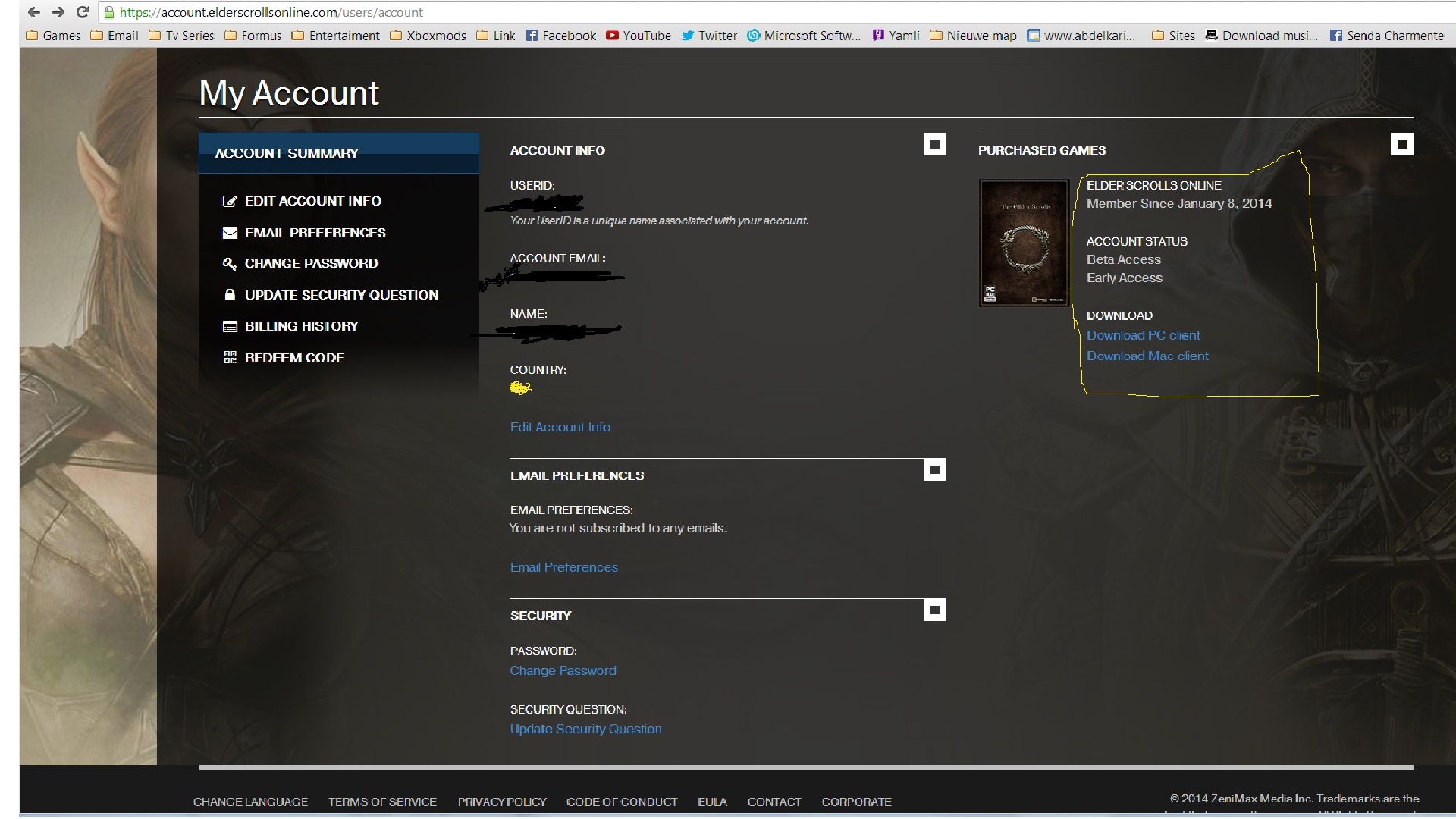1456x819 pixels.
Task: Open Billing History menu item
Action: click(301, 326)
